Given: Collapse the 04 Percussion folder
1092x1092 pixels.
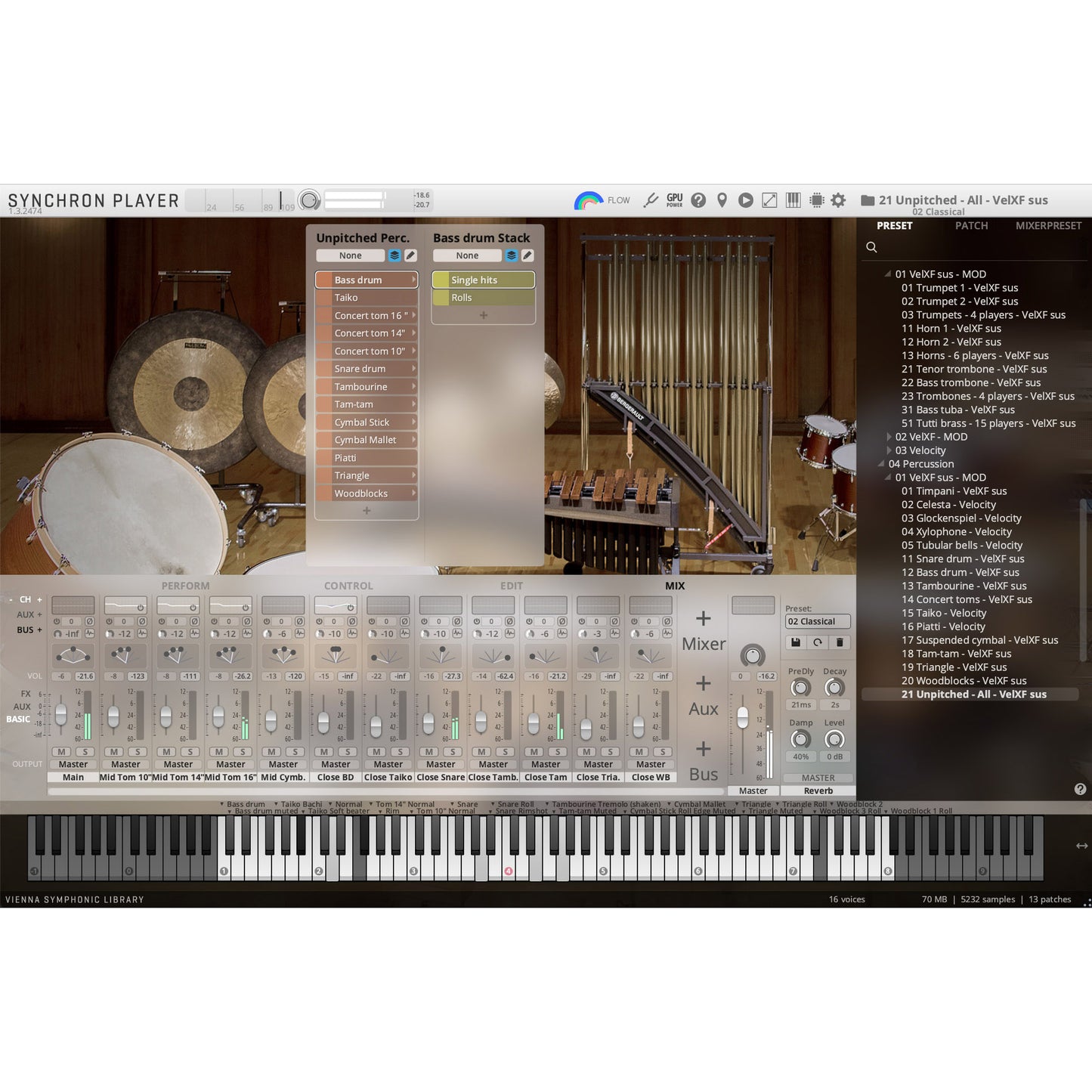Looking at the screenshot, I should (x=881, y=464).
